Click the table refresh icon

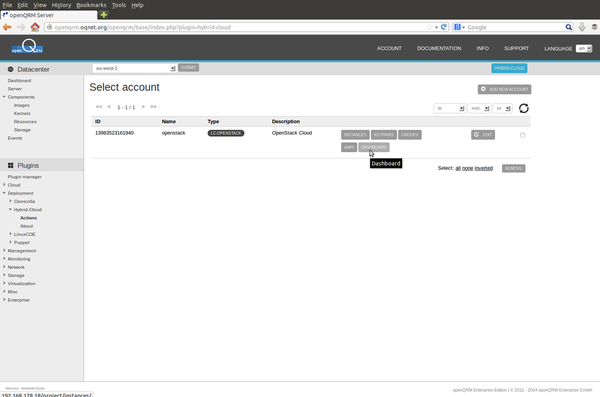point(523,108)
